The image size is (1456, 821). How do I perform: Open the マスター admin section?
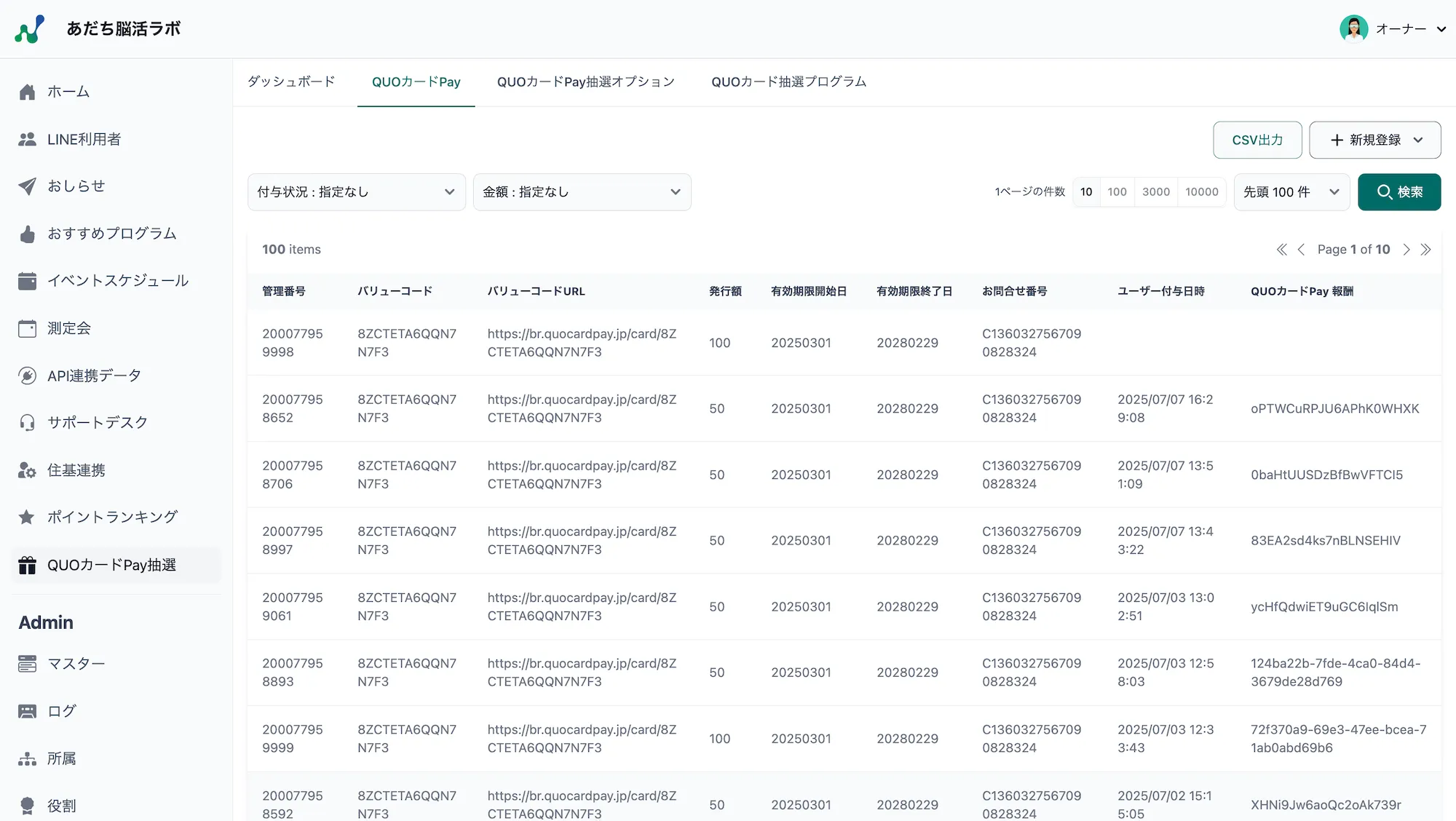[x=76, y=663]
